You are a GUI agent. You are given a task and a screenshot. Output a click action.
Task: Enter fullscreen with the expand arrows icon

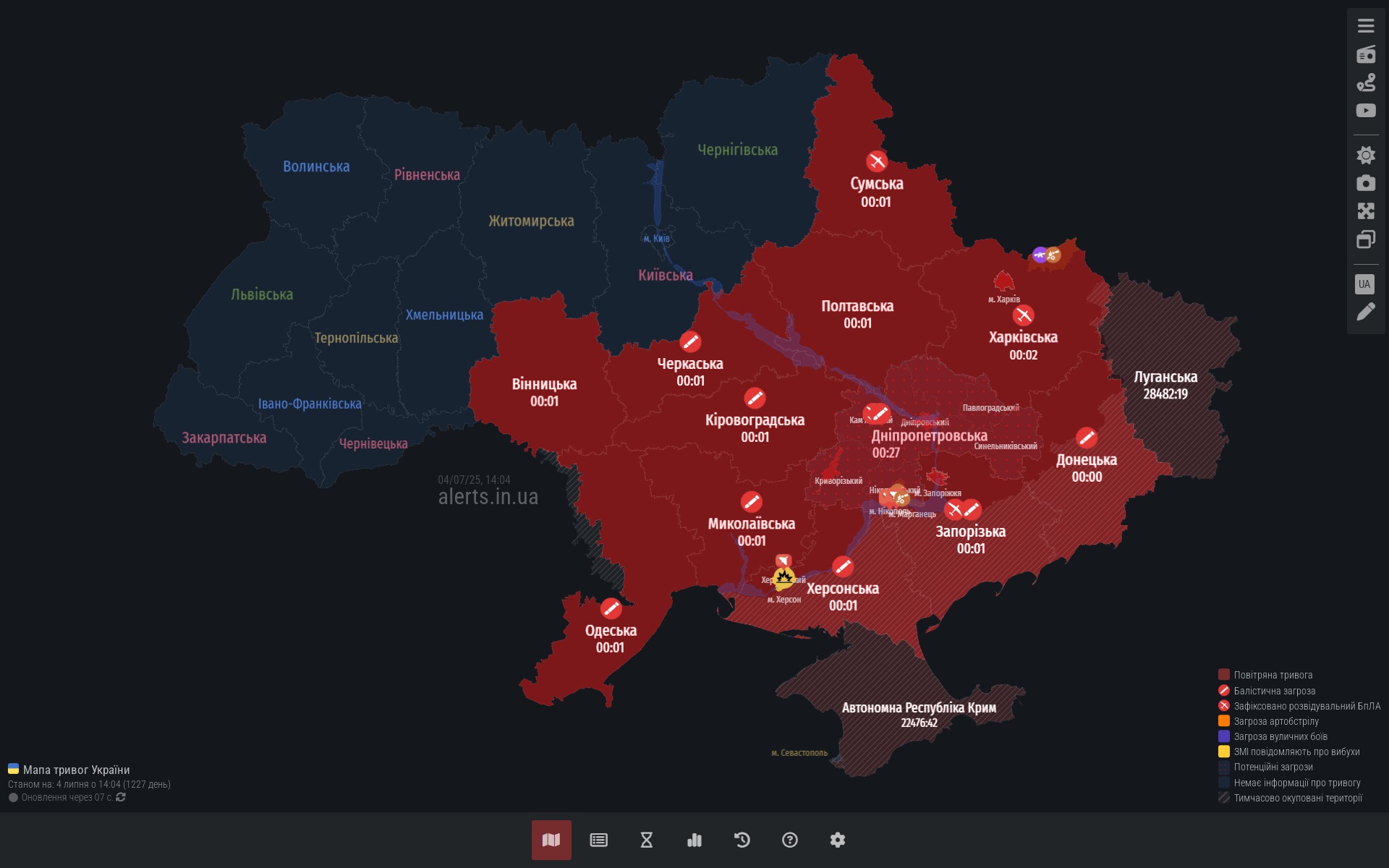pos(1365,211)
